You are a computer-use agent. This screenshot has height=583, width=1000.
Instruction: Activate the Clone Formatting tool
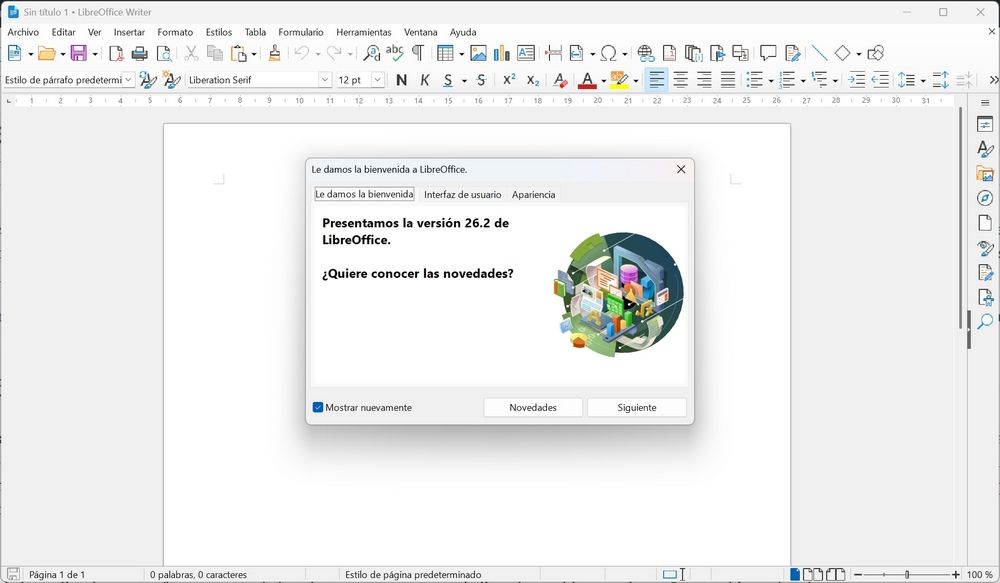coord(275,53)
